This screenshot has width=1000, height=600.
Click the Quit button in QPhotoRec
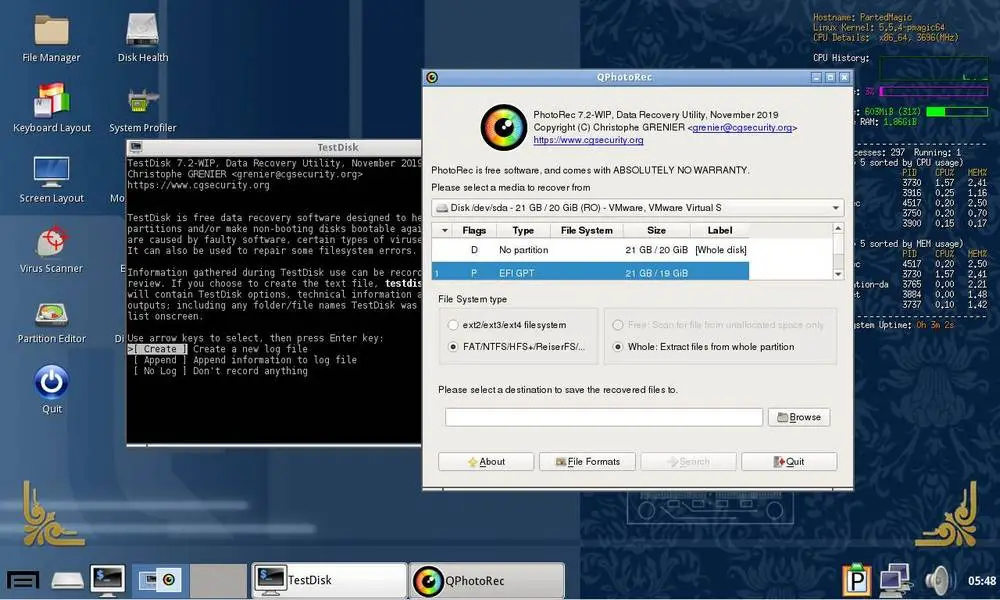click(789, 462)
